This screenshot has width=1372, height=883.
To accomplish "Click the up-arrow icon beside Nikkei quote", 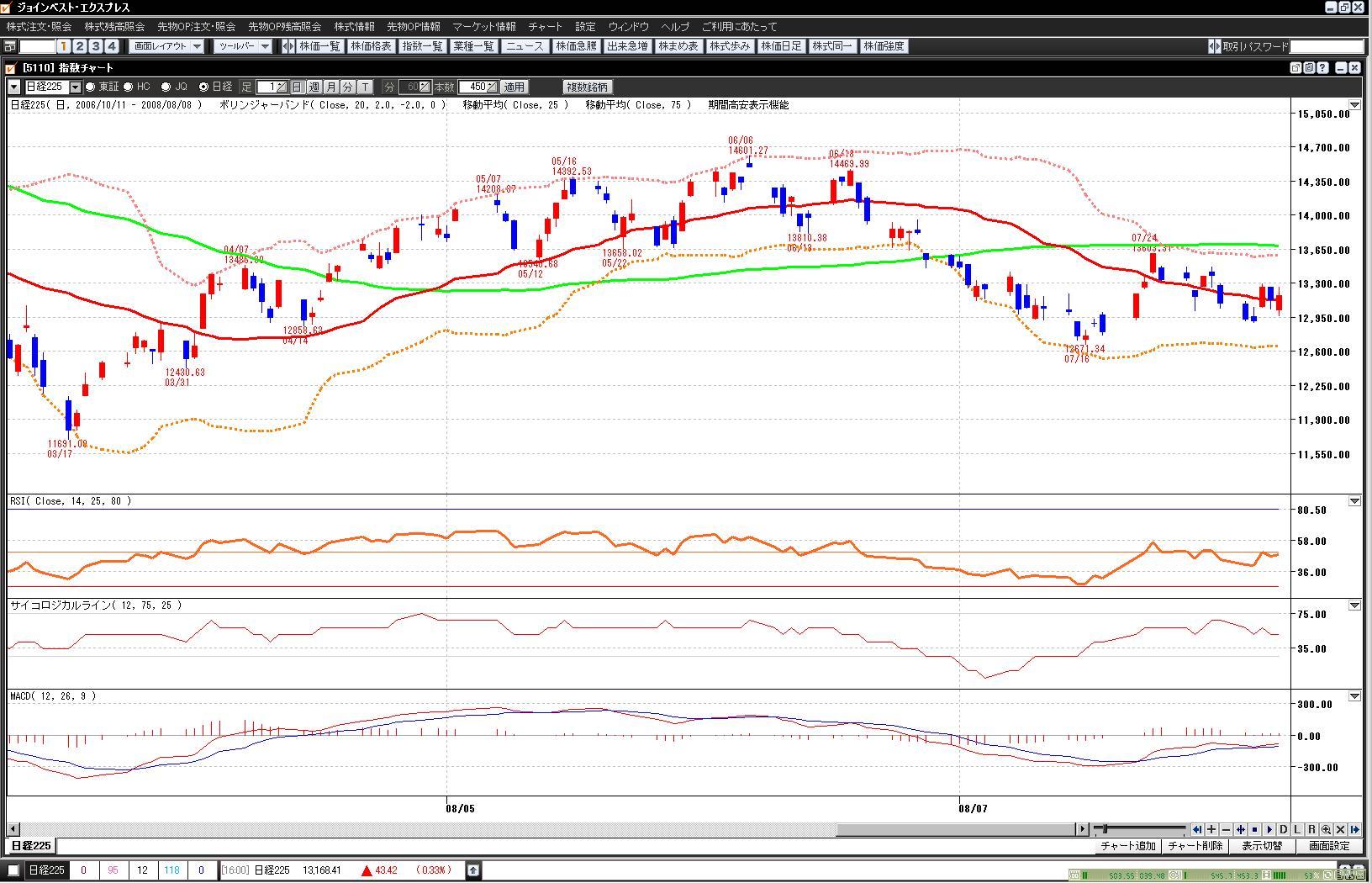I will tap(473, 870).
